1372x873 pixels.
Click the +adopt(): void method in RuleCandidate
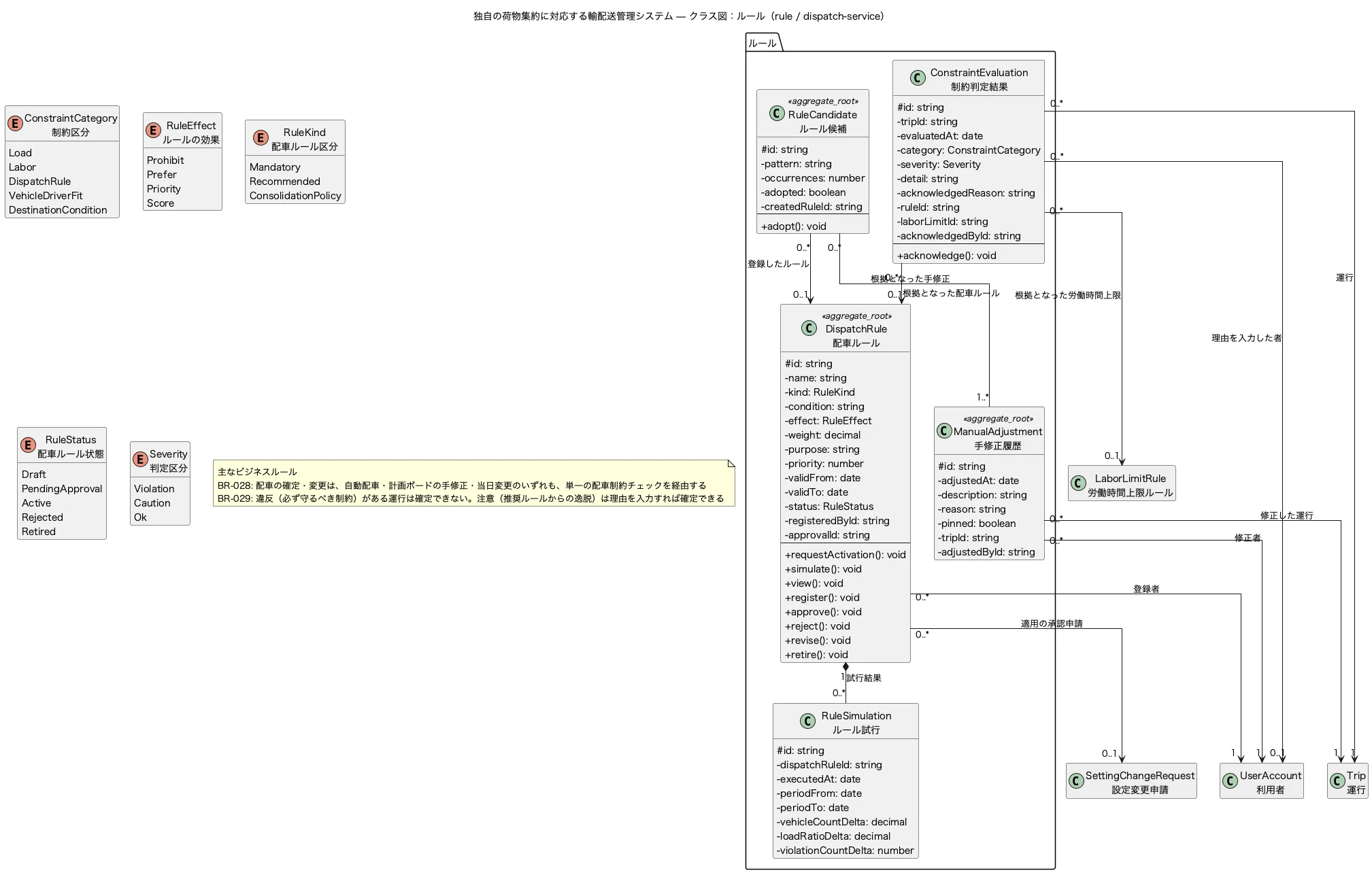click(794, 226)
